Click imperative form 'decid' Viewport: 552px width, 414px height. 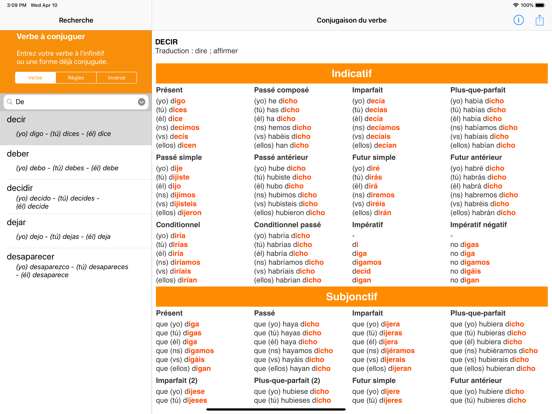pos(361,271)
